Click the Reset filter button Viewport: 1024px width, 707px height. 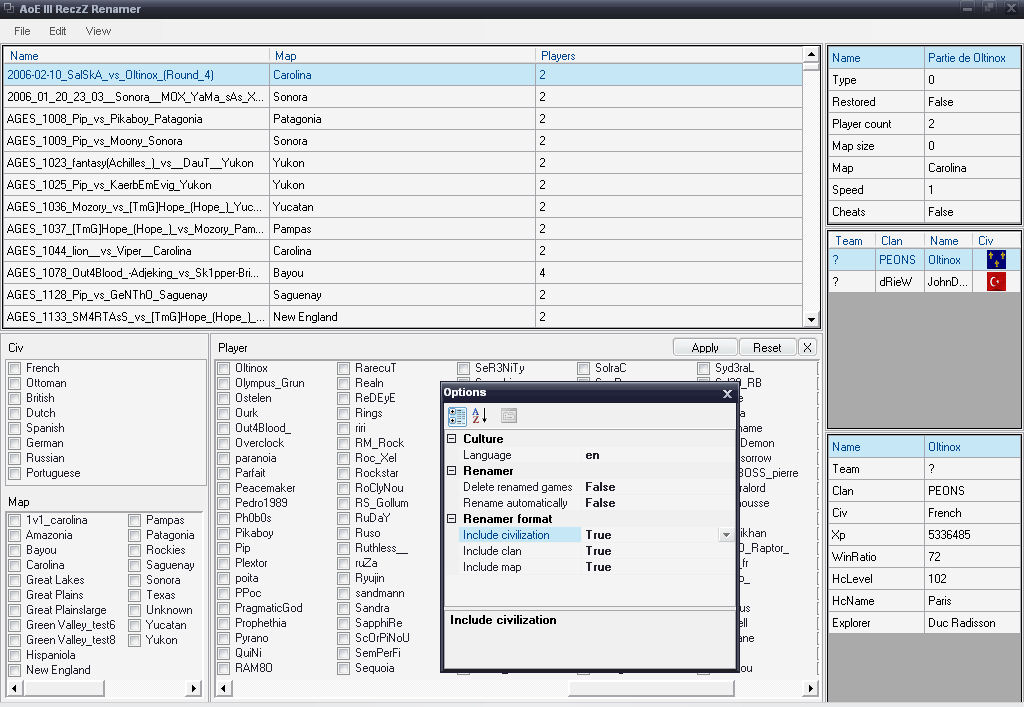[x=767, y=348]
